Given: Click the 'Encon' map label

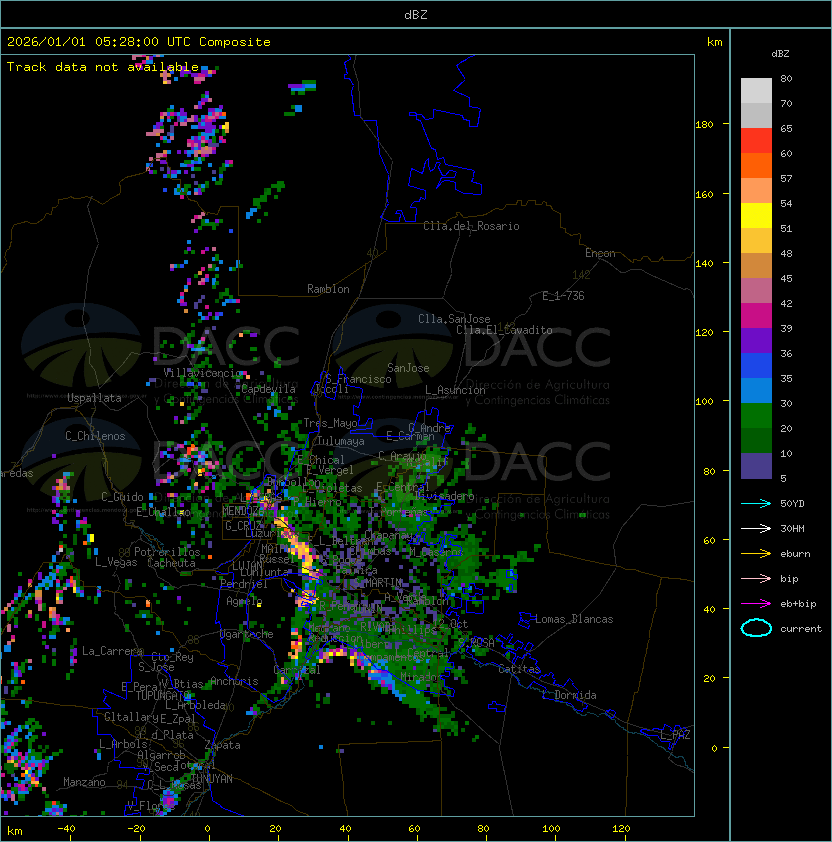Looking at the screenshot, I should click(x=600, y=253).
